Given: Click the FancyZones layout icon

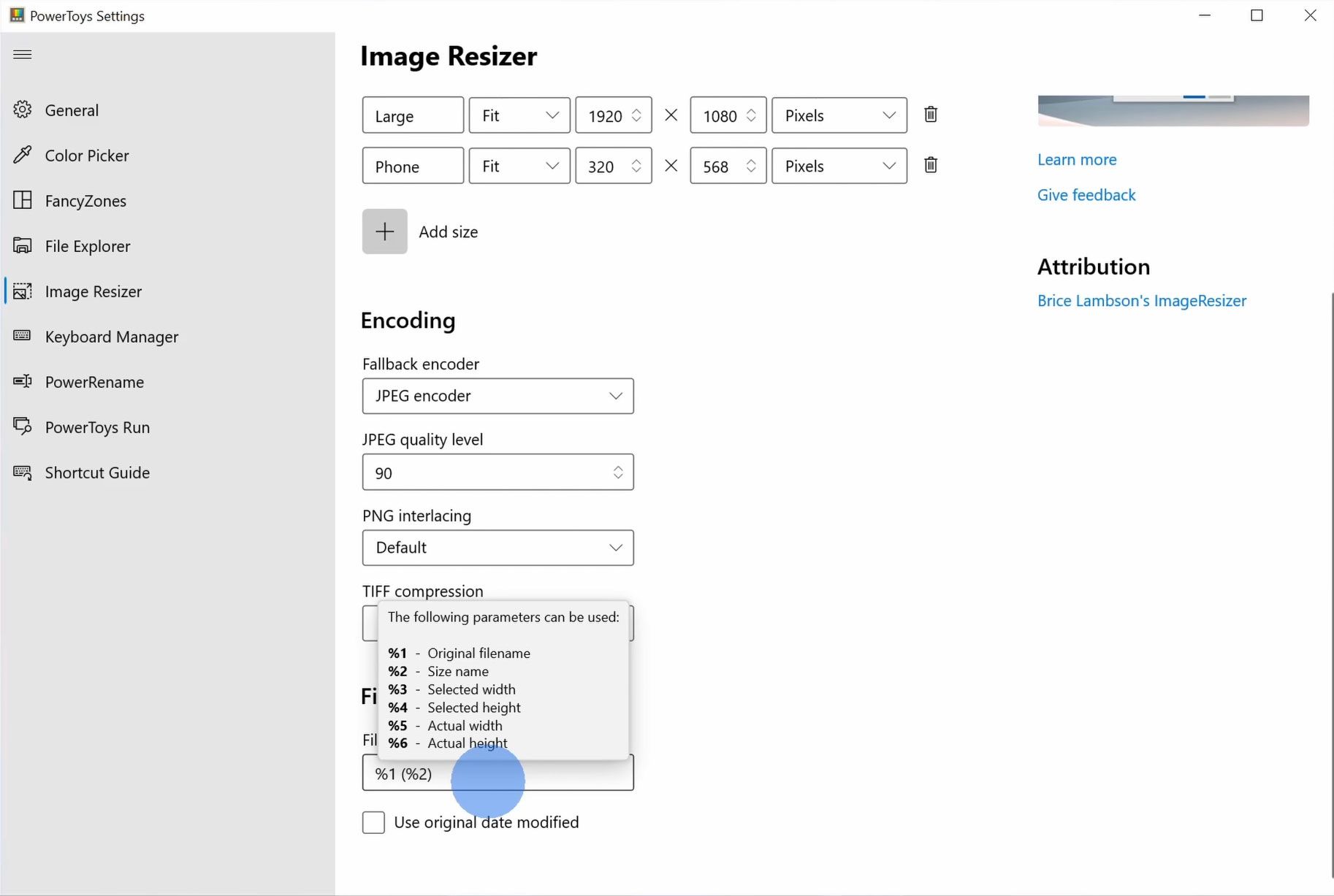Looking at the screenshot, I should click(x=23, y=200).
